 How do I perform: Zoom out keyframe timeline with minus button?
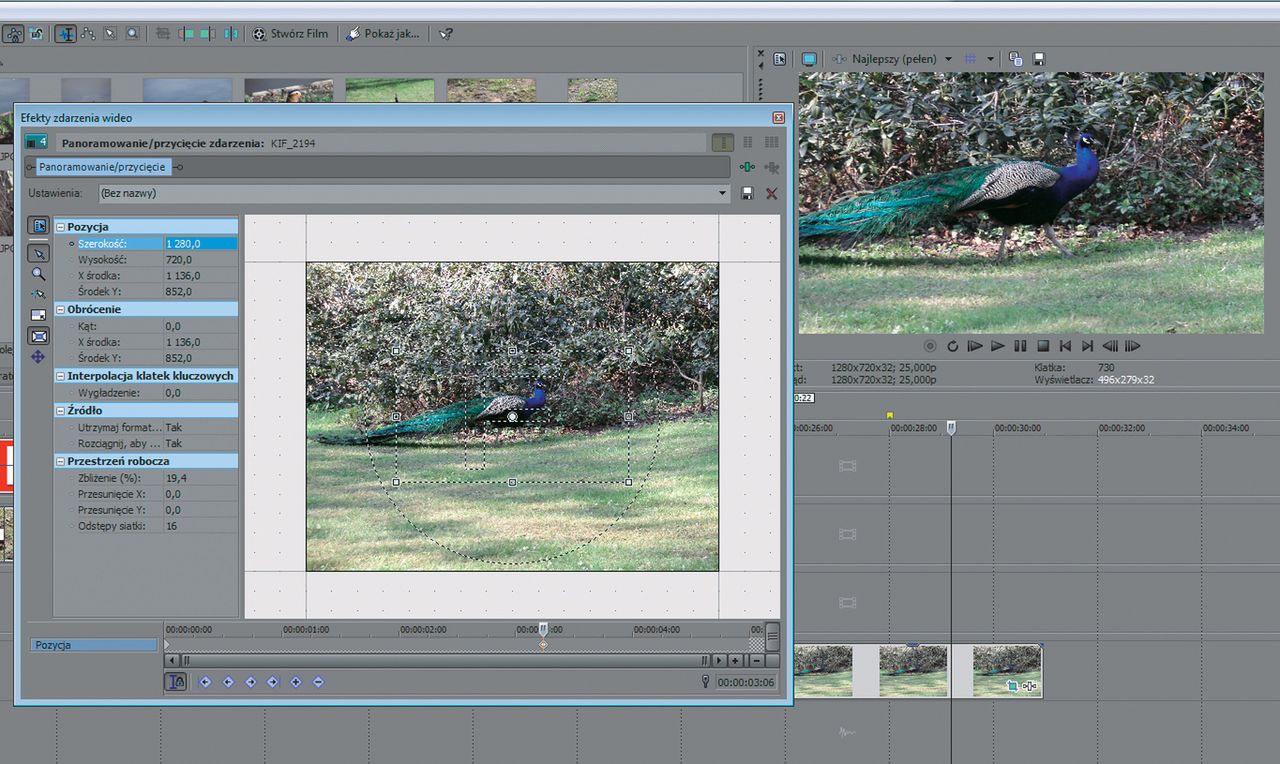[x=757, y=661]
